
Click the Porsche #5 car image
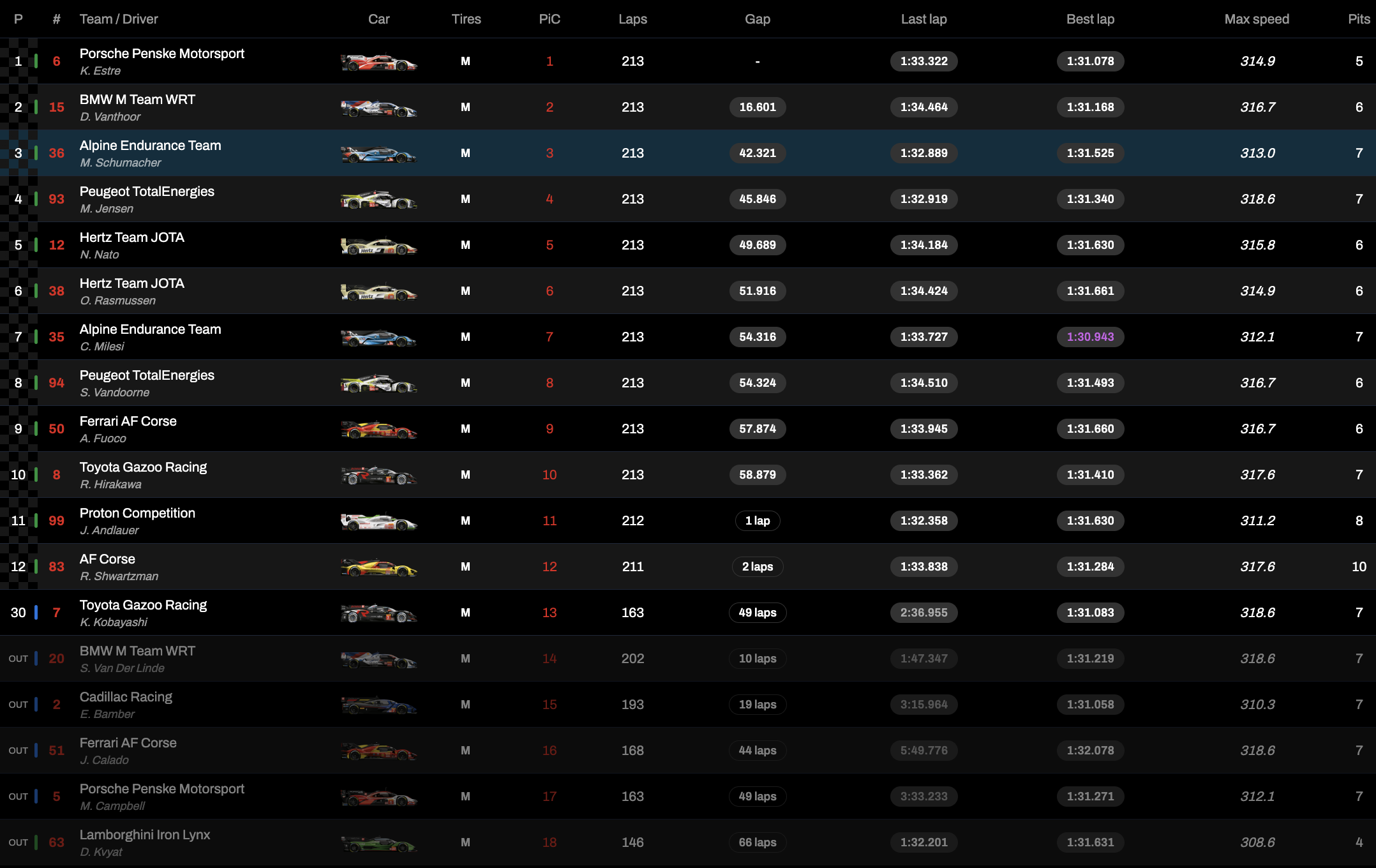pyautogui.click(x=379, y=797)
